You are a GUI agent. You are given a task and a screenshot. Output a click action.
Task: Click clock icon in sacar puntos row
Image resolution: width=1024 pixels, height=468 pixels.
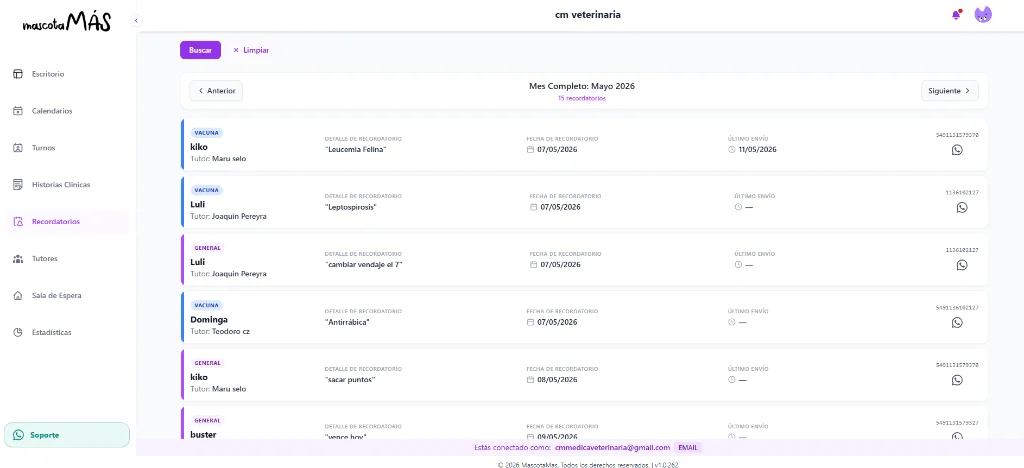pos(731,379)
